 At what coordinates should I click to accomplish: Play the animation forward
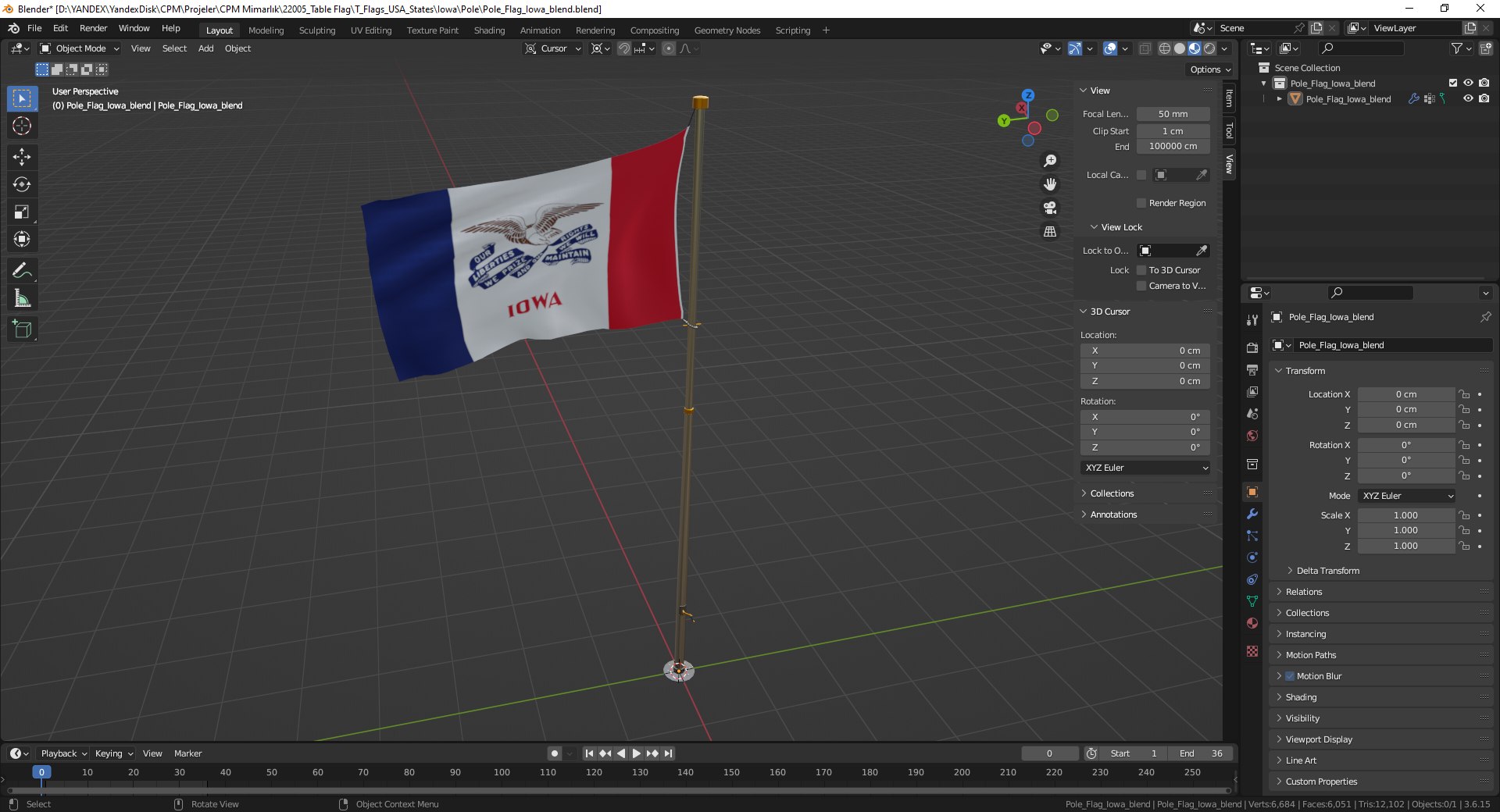[636, 753]
